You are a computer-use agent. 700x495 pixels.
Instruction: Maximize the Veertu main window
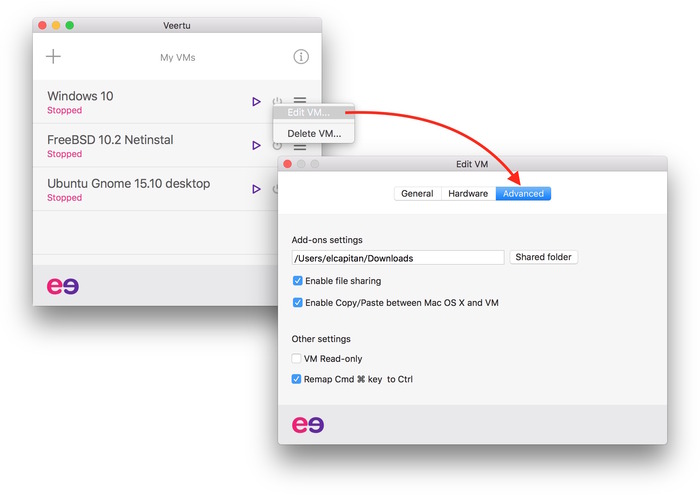70,25
